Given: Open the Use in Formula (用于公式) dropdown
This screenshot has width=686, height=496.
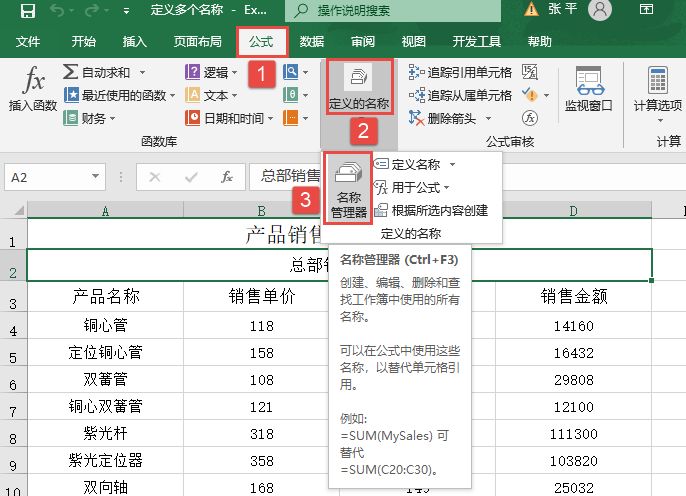Looking at the screenshot, I should click(x=412, y=187).
